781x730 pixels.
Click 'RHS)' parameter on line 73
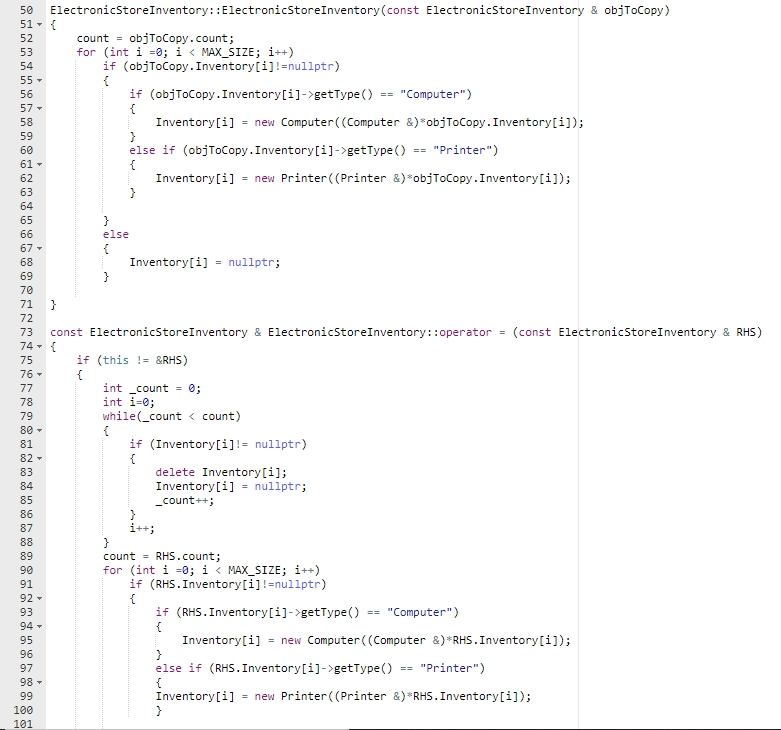(x=749, y=332)
